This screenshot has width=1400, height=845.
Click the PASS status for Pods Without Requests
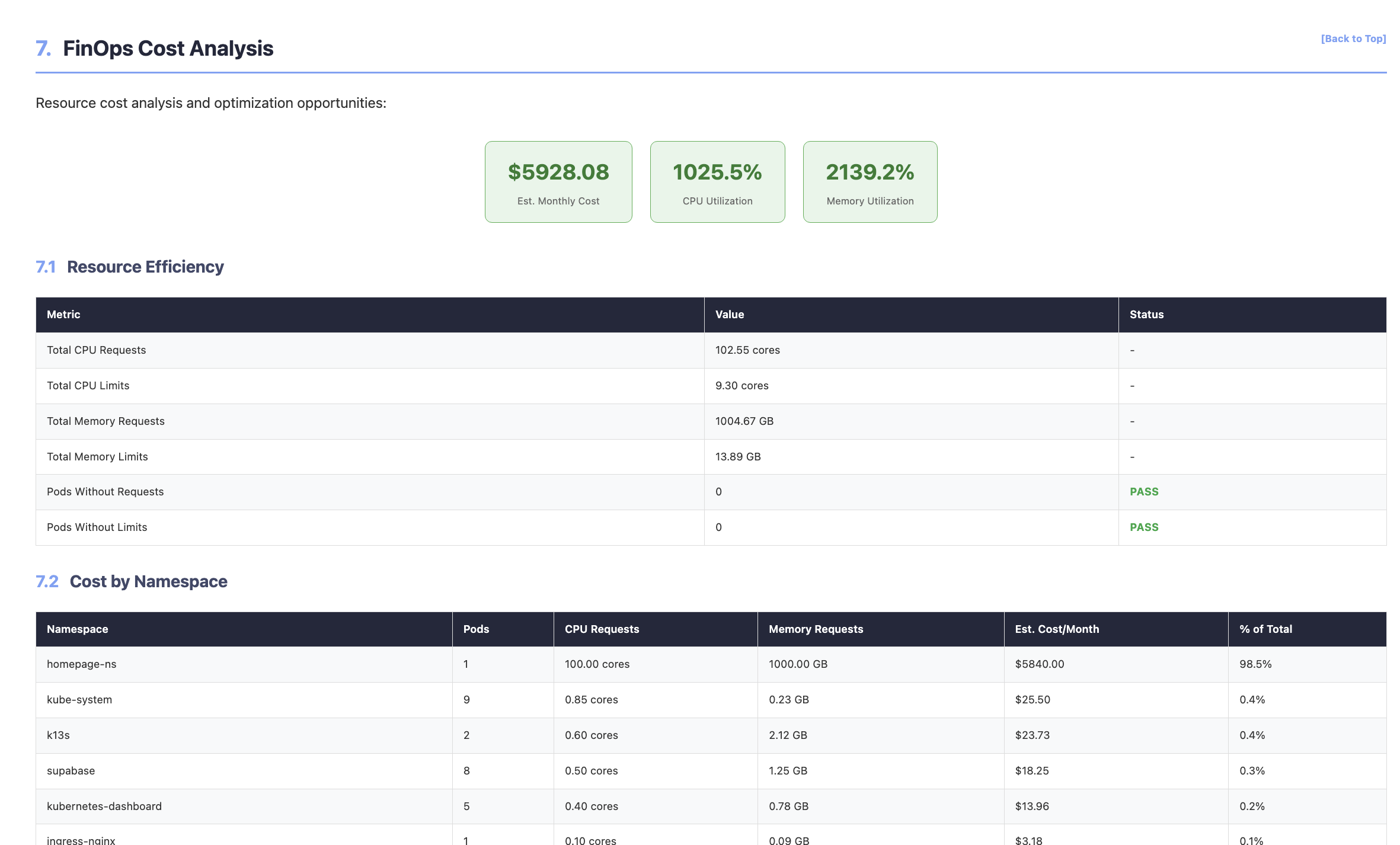[x=1143, y=491]
